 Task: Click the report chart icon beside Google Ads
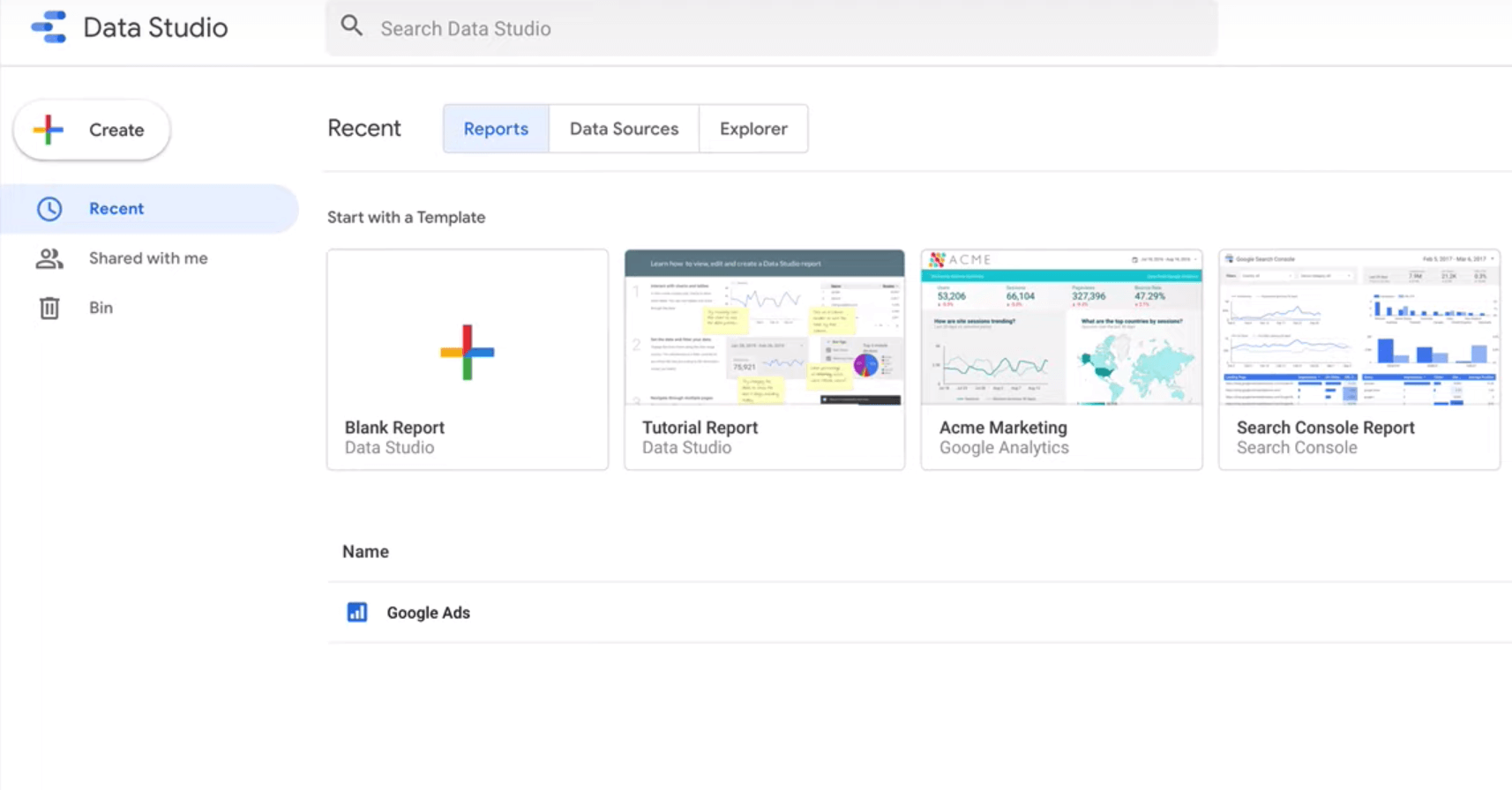357,612
